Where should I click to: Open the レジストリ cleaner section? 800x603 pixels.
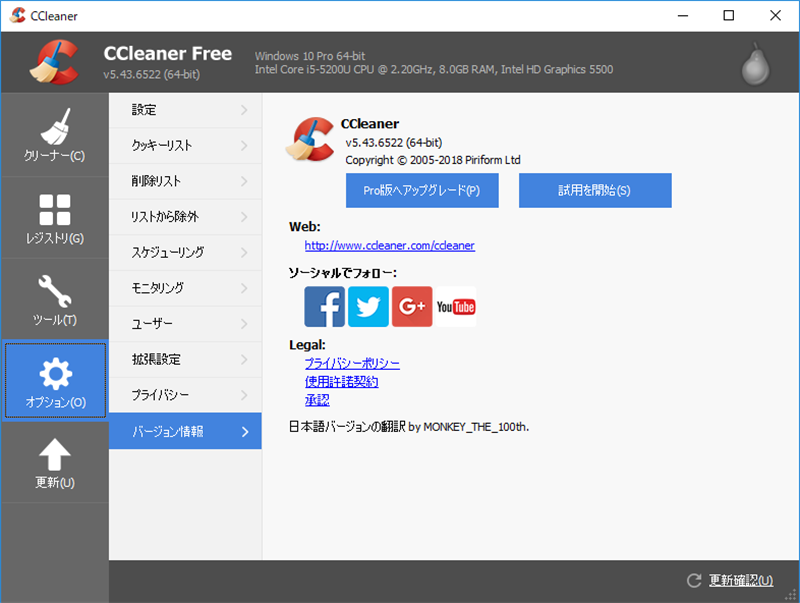55,218
